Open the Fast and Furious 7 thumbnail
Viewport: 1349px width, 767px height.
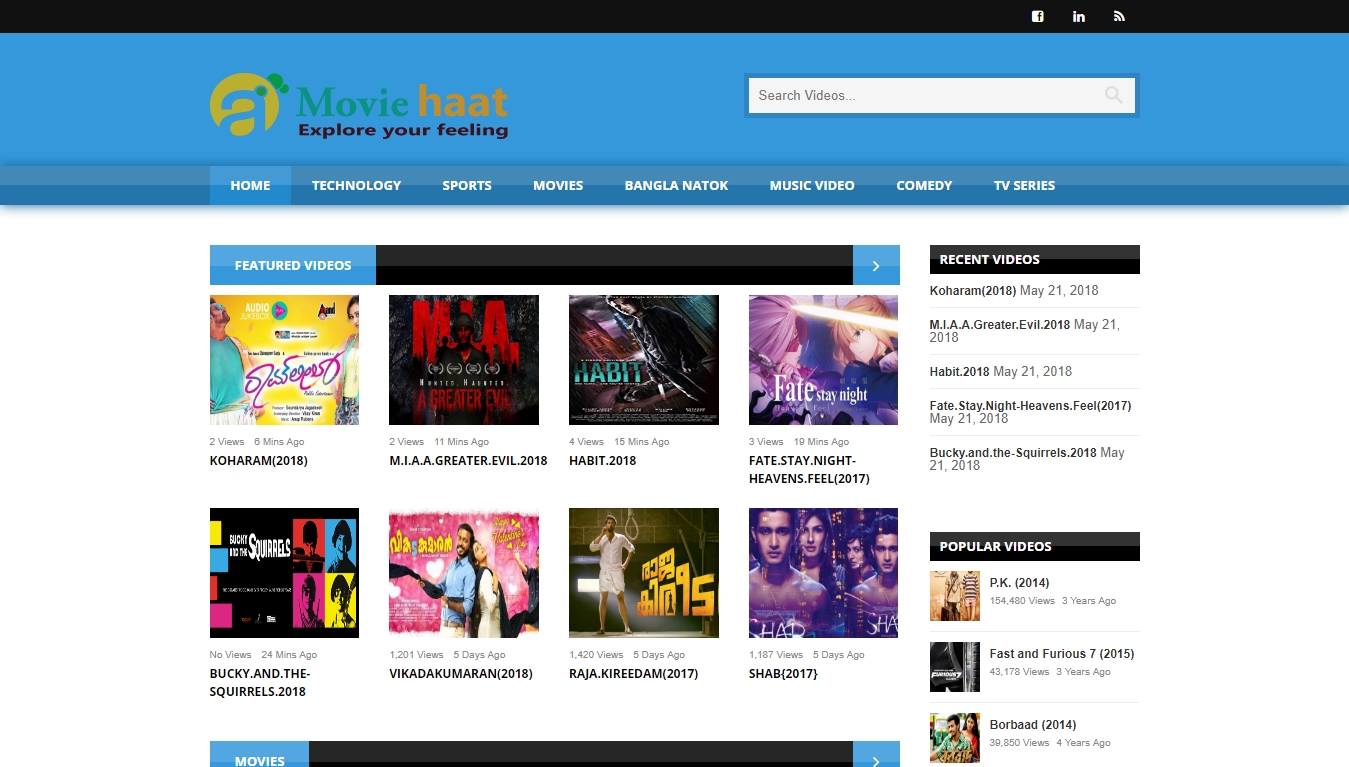tap(955, 667)
